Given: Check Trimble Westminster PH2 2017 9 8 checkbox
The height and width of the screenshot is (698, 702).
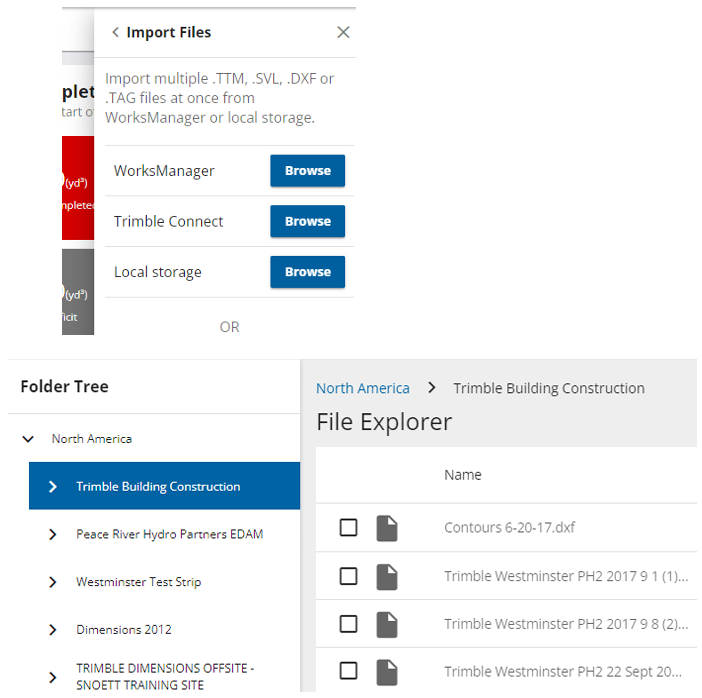Looking at the screenshot, I should (348, 624).
